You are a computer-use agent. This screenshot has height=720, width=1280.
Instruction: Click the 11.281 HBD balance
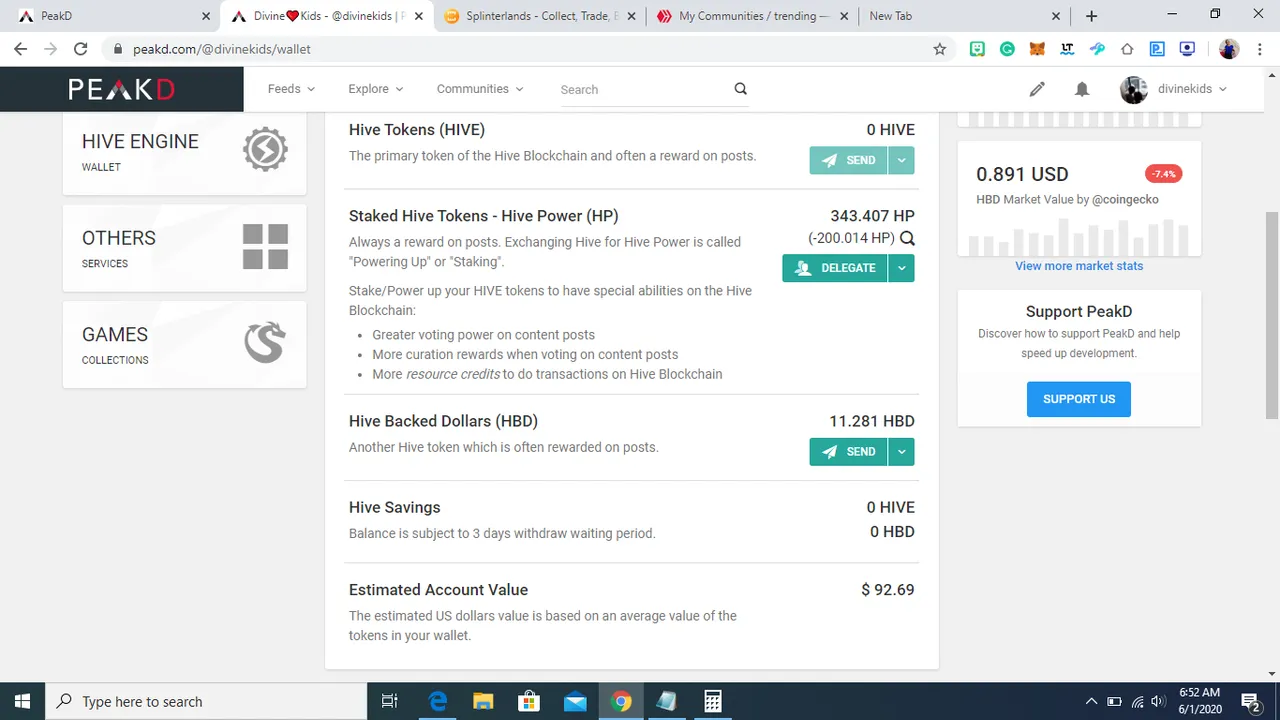pos(872,421)
